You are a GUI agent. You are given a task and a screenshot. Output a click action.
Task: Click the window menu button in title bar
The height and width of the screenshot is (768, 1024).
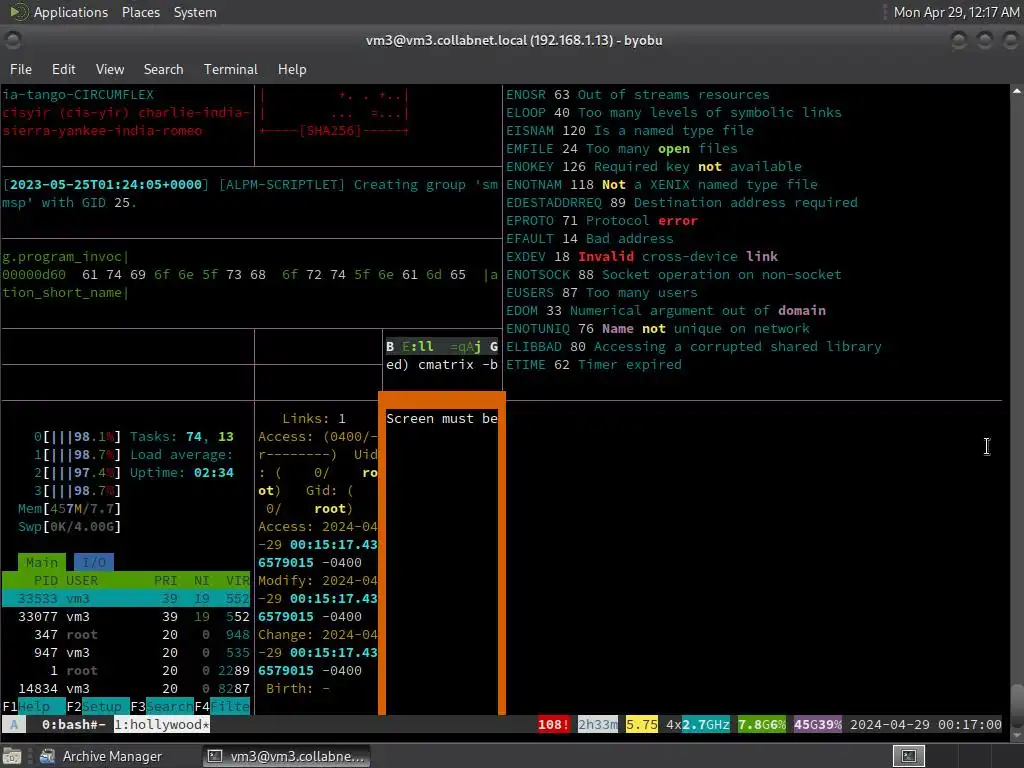pos(13,40)
